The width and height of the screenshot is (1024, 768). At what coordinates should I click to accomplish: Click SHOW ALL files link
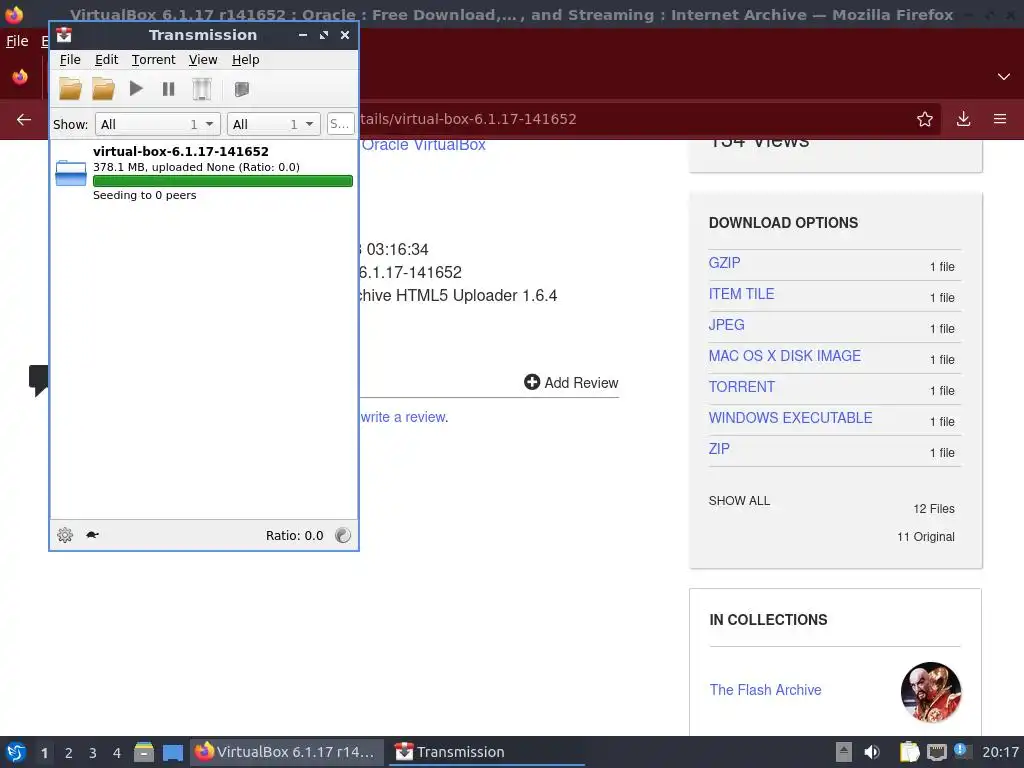click(x=739, y=501)
